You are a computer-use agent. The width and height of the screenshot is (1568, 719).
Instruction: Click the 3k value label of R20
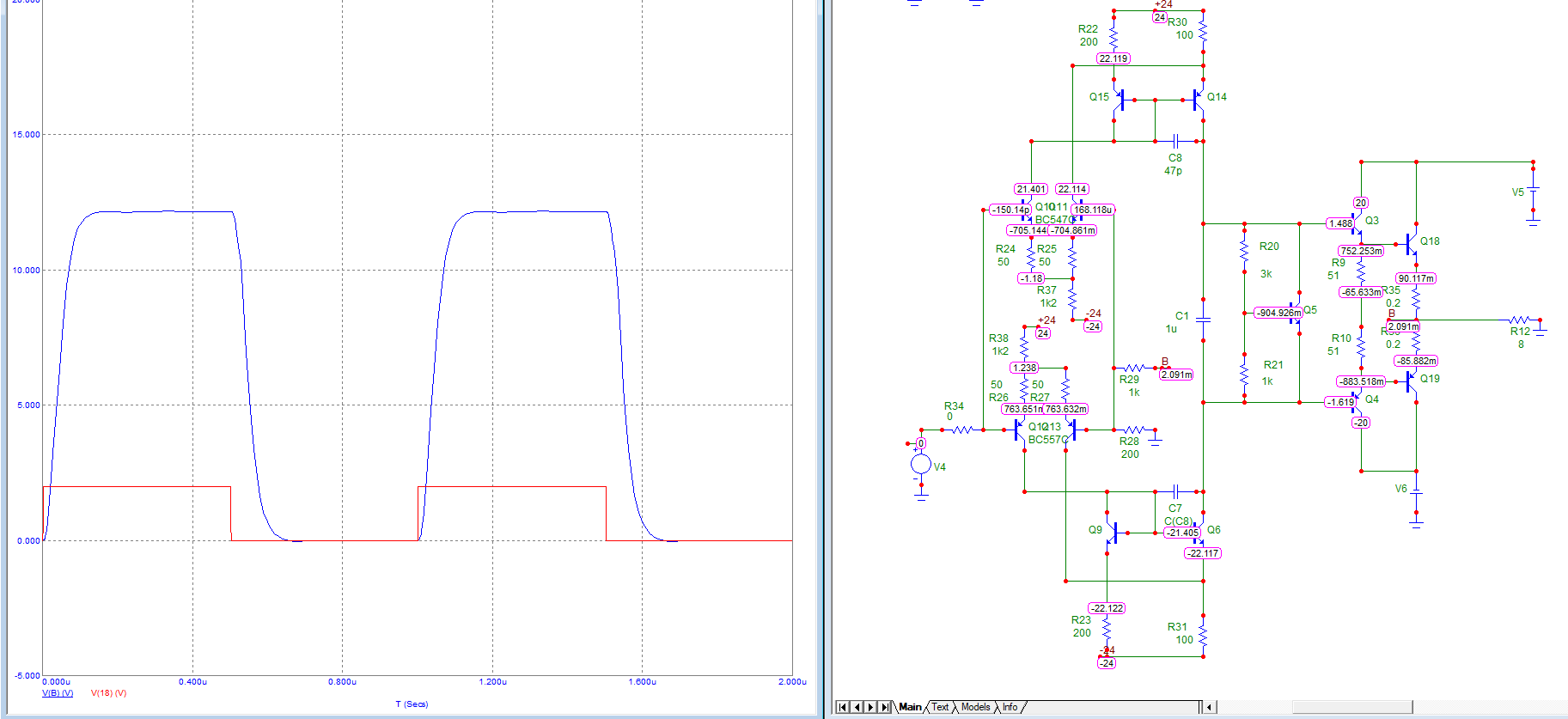coord(1266,274)
